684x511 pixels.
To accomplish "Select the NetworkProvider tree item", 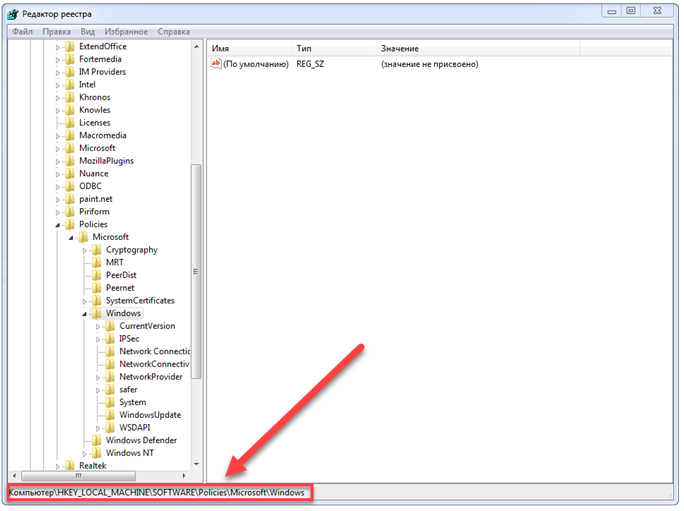I will point(150,377).
